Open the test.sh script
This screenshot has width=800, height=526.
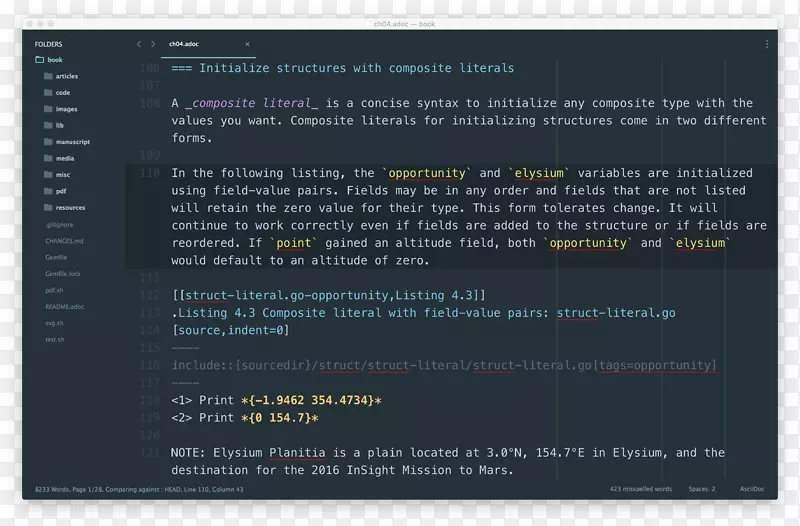coord(55,339)
